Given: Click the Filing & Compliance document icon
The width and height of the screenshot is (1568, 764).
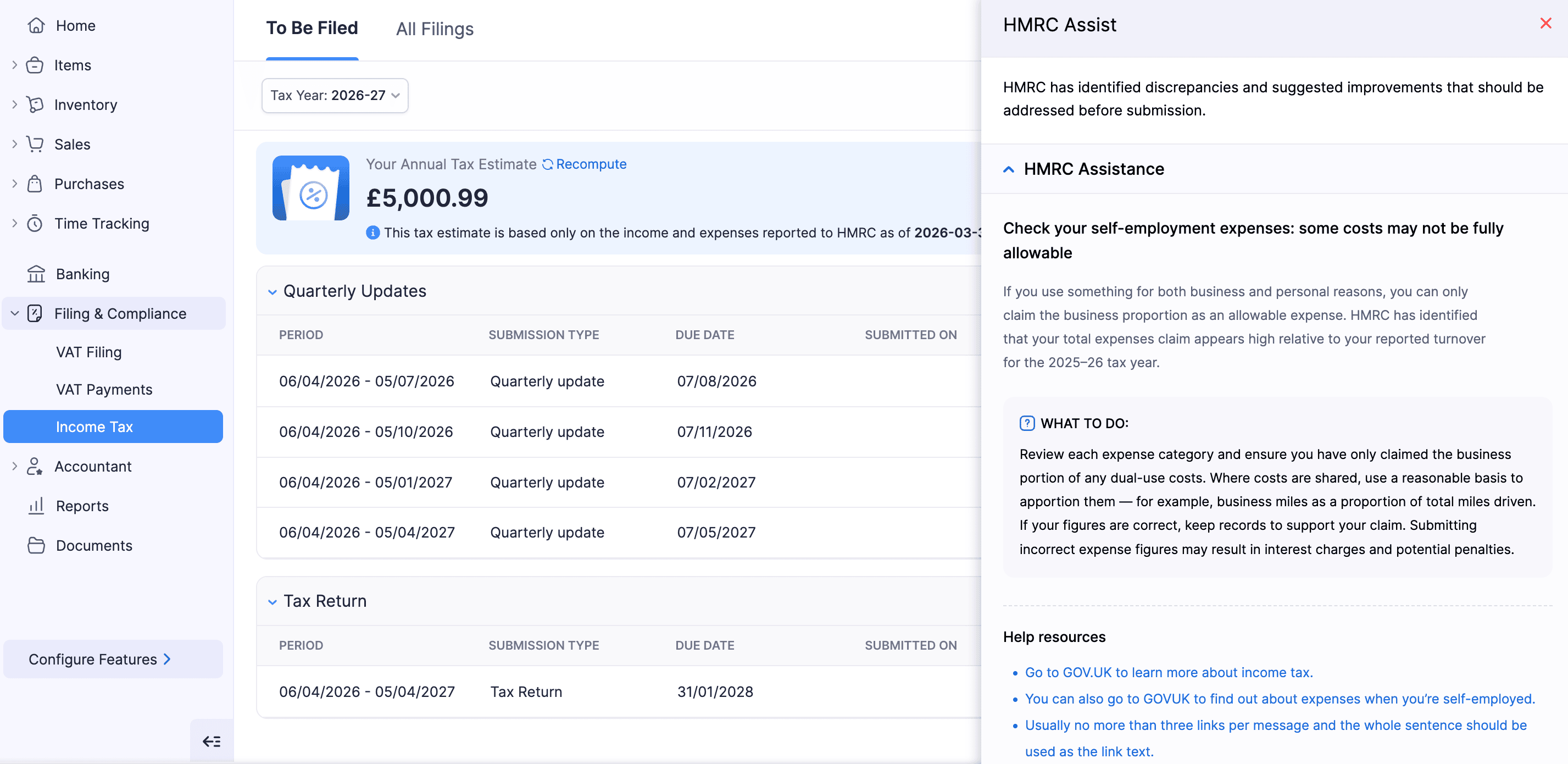Looking at the screenshot, I should tap(35, 313).
